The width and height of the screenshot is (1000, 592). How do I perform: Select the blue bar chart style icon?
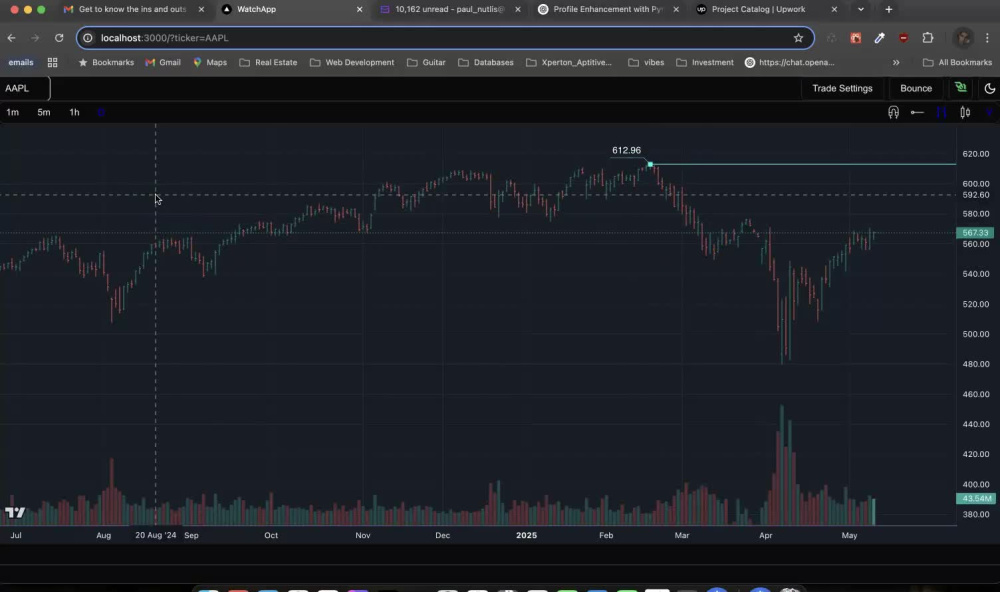pyautogui.click(x=941, y=112)
